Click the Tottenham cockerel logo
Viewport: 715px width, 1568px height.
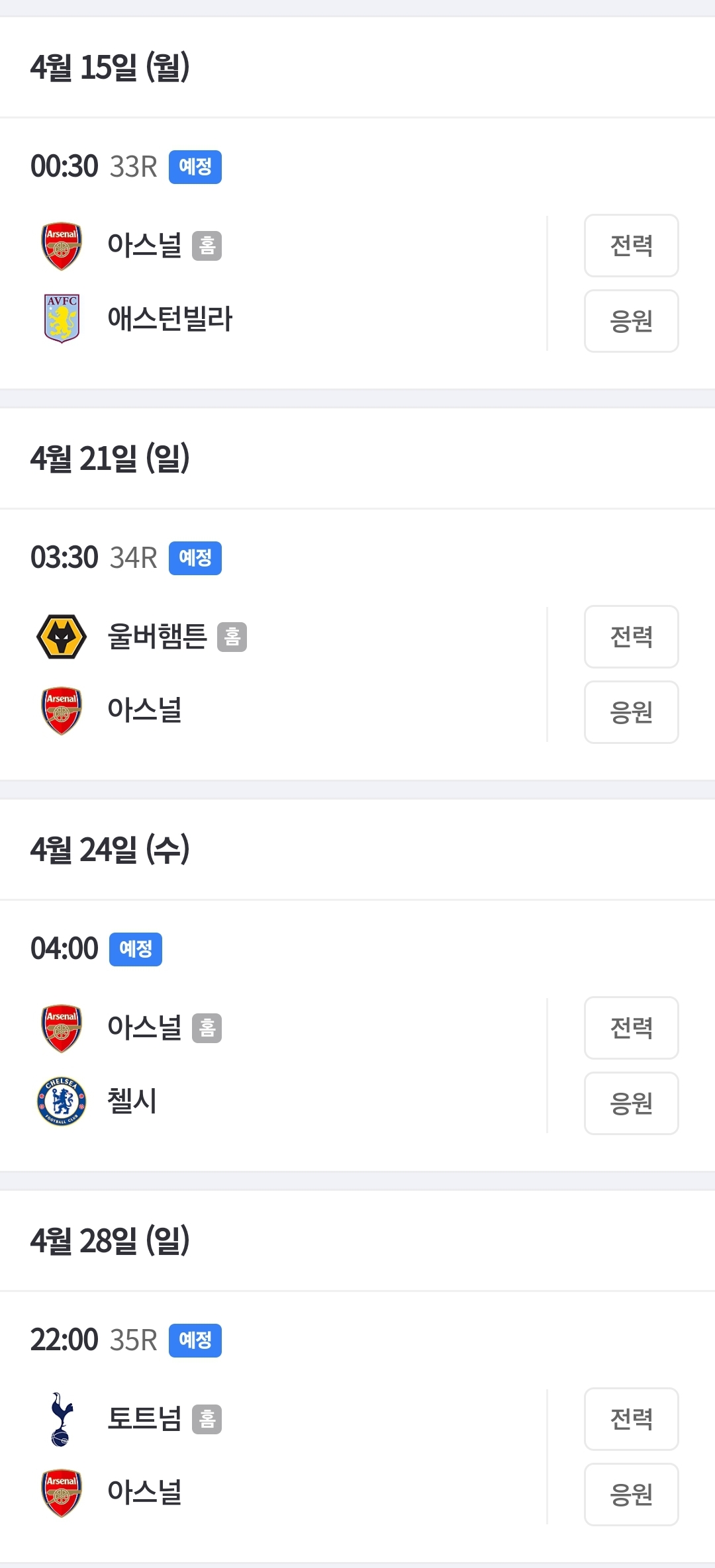tap(62, 1419)
